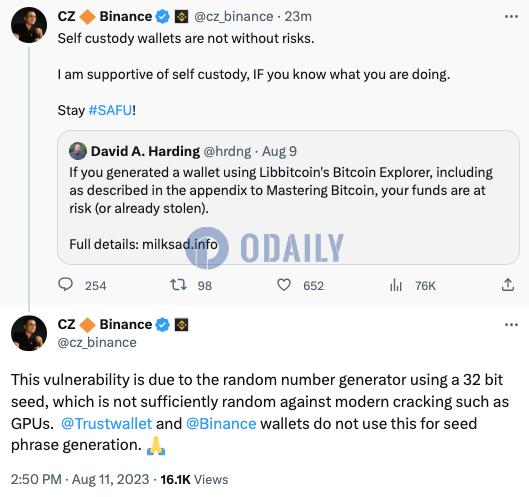This screenshot has width=529, height=497.
Task: Click verified badge on the lower tweet
Action: [x=163, y=325]
